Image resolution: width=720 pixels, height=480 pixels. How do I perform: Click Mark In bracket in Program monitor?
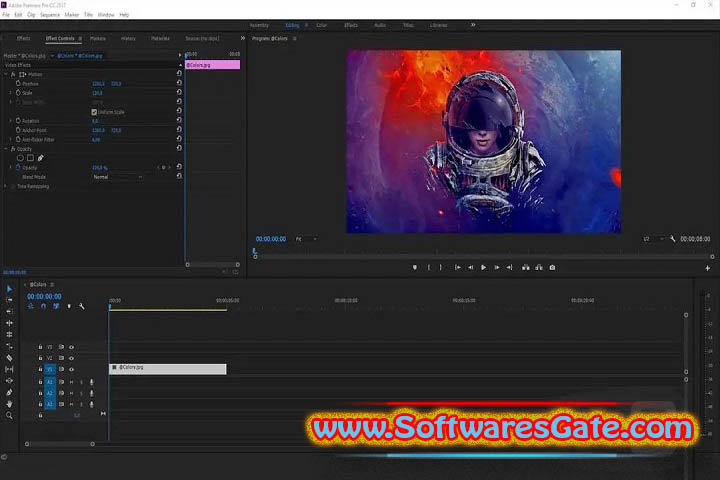[429, 267]
